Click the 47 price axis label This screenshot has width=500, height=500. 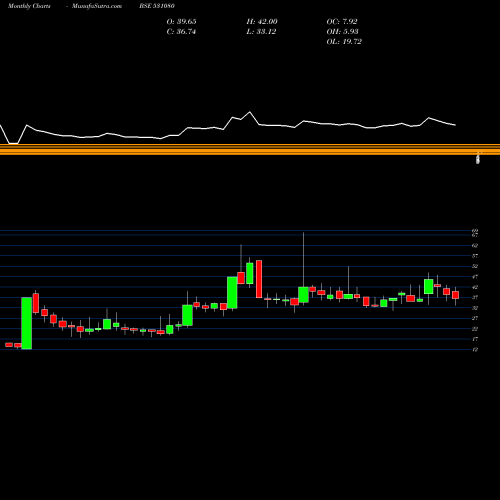475,276
